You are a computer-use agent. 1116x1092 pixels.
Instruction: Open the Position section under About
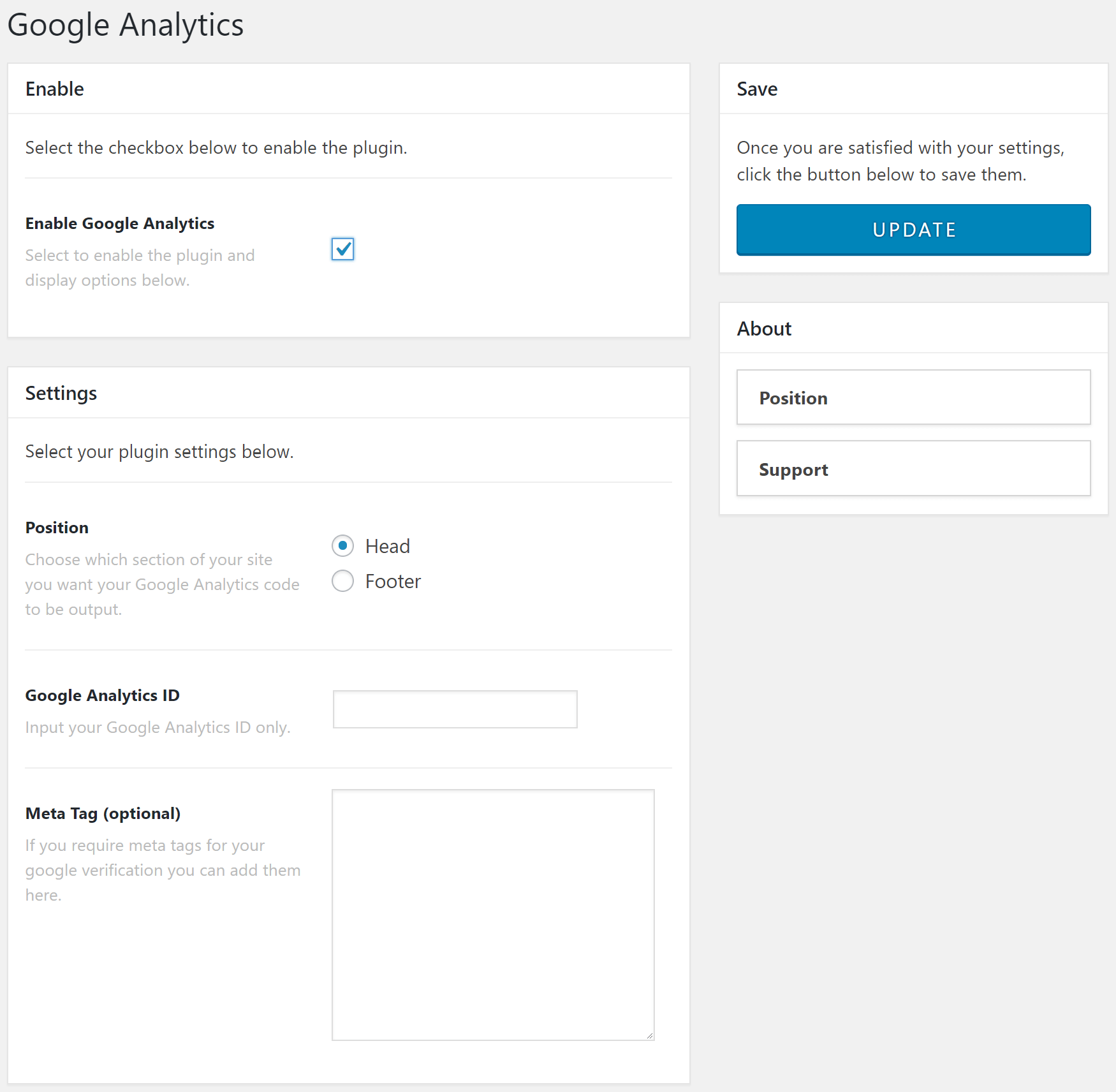[913, 397]
